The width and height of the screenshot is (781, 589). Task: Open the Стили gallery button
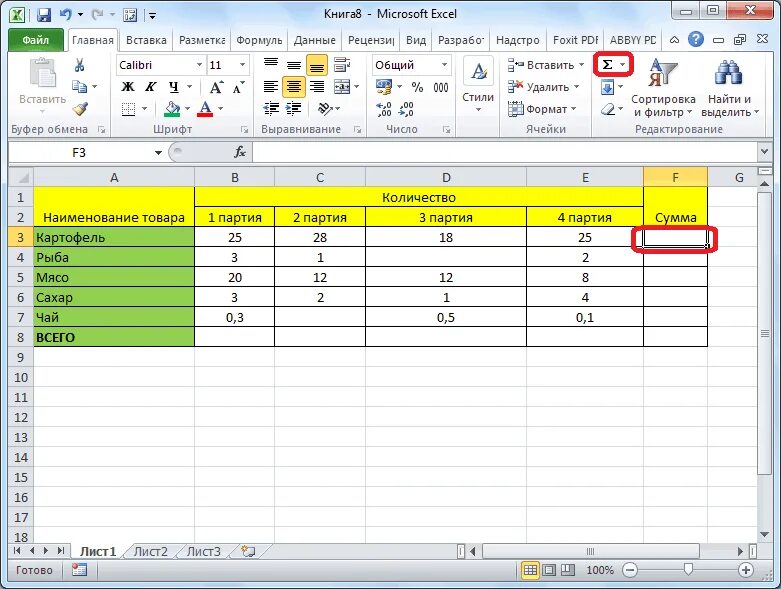[x=478, y=87]
